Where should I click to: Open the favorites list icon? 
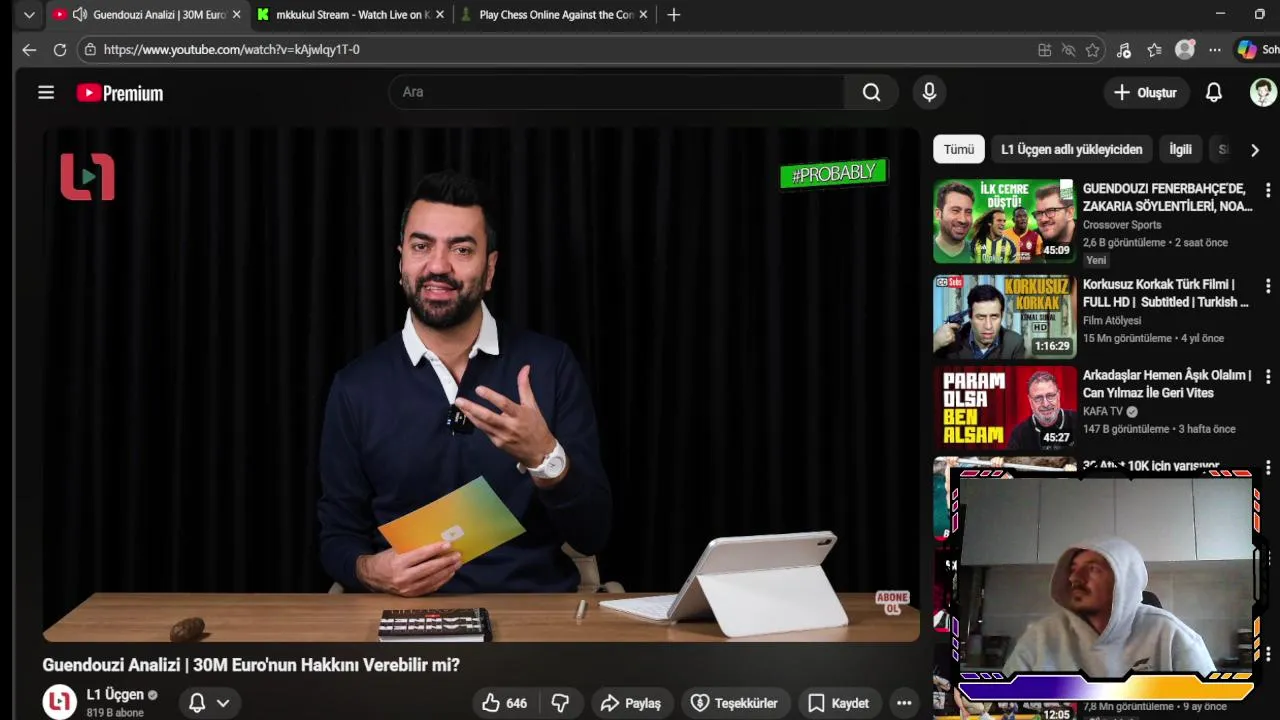pyautogui.click(x=1154, y=50)
